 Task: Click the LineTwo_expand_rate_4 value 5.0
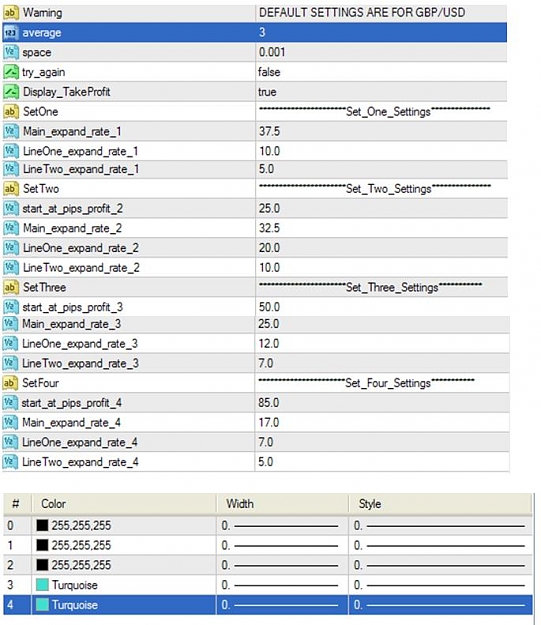(x=382, y=462)
